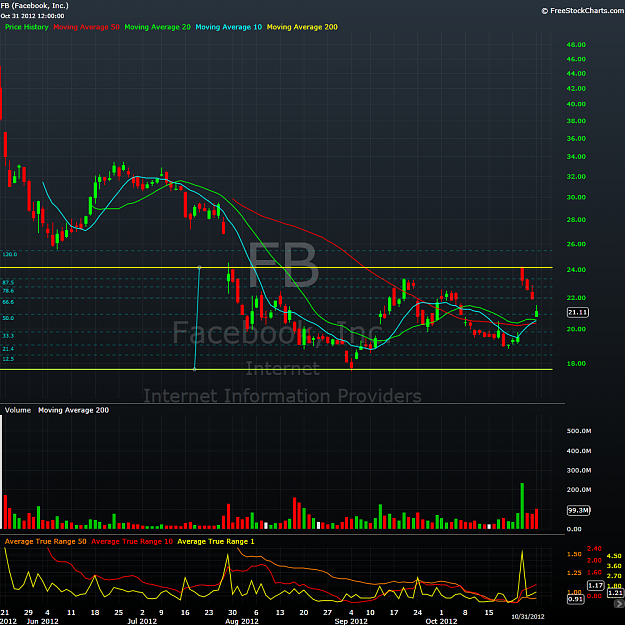Image resolution: width=625 pixels, height=625 pixels.
Task: Click the 32.00 price axis label
Action: click(x=576, y=177)
